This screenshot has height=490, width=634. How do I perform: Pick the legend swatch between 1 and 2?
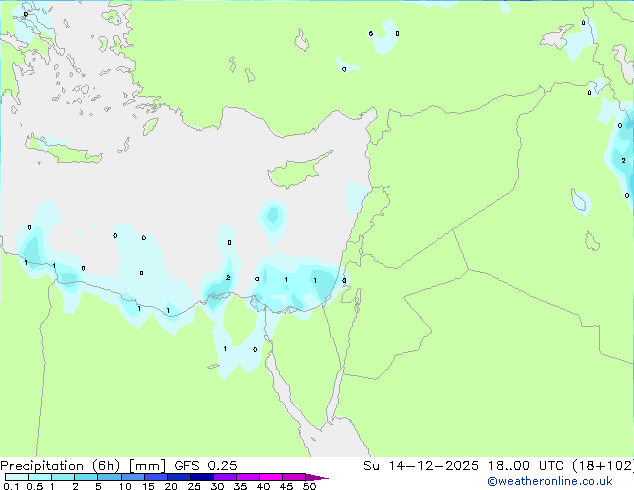63,477
